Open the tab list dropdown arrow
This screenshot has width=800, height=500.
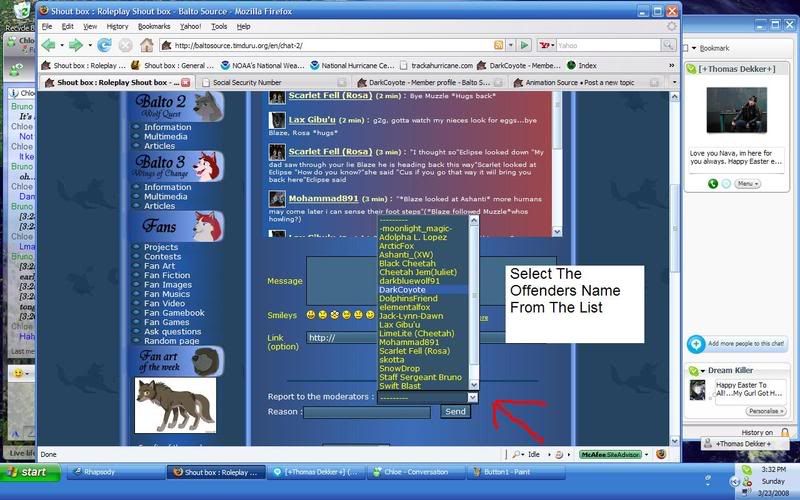(674, 82)
